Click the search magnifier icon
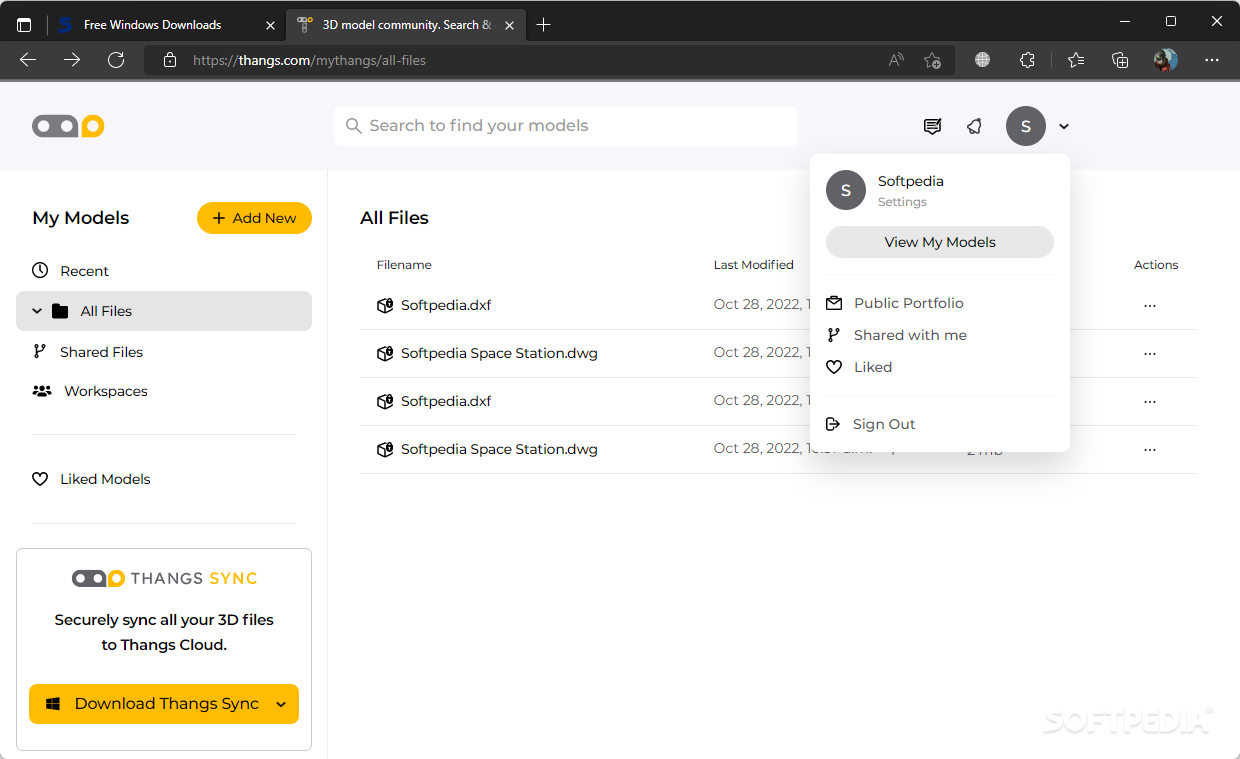1240x759 pixels. [353, 126]
